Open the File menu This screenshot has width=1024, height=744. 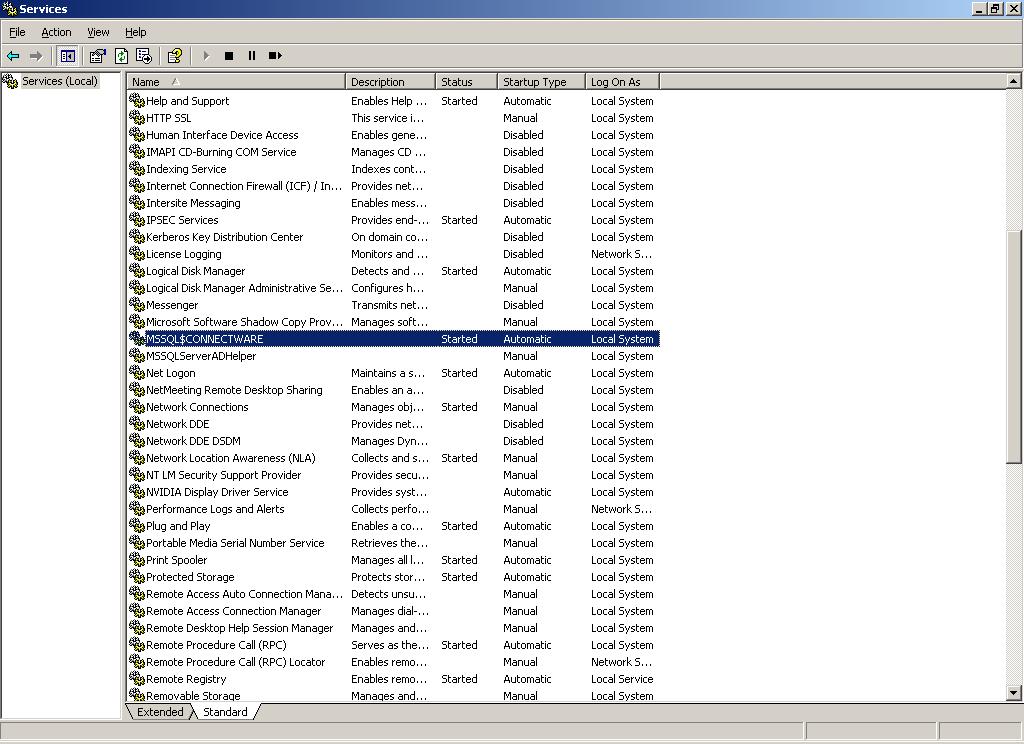click(x=17, y=32)
